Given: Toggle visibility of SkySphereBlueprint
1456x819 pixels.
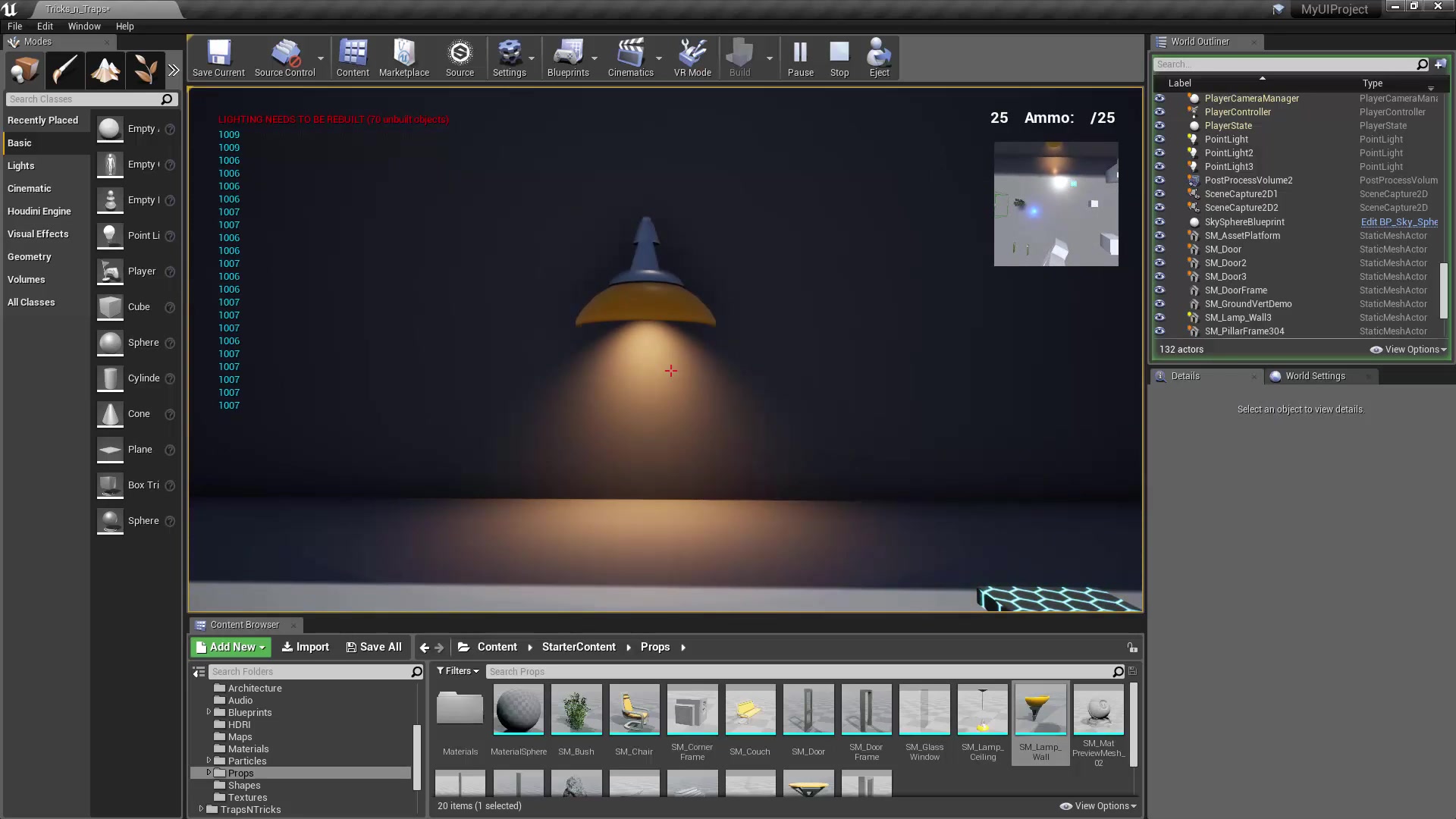Looking at the screenshot, I should coord(1160,221).
